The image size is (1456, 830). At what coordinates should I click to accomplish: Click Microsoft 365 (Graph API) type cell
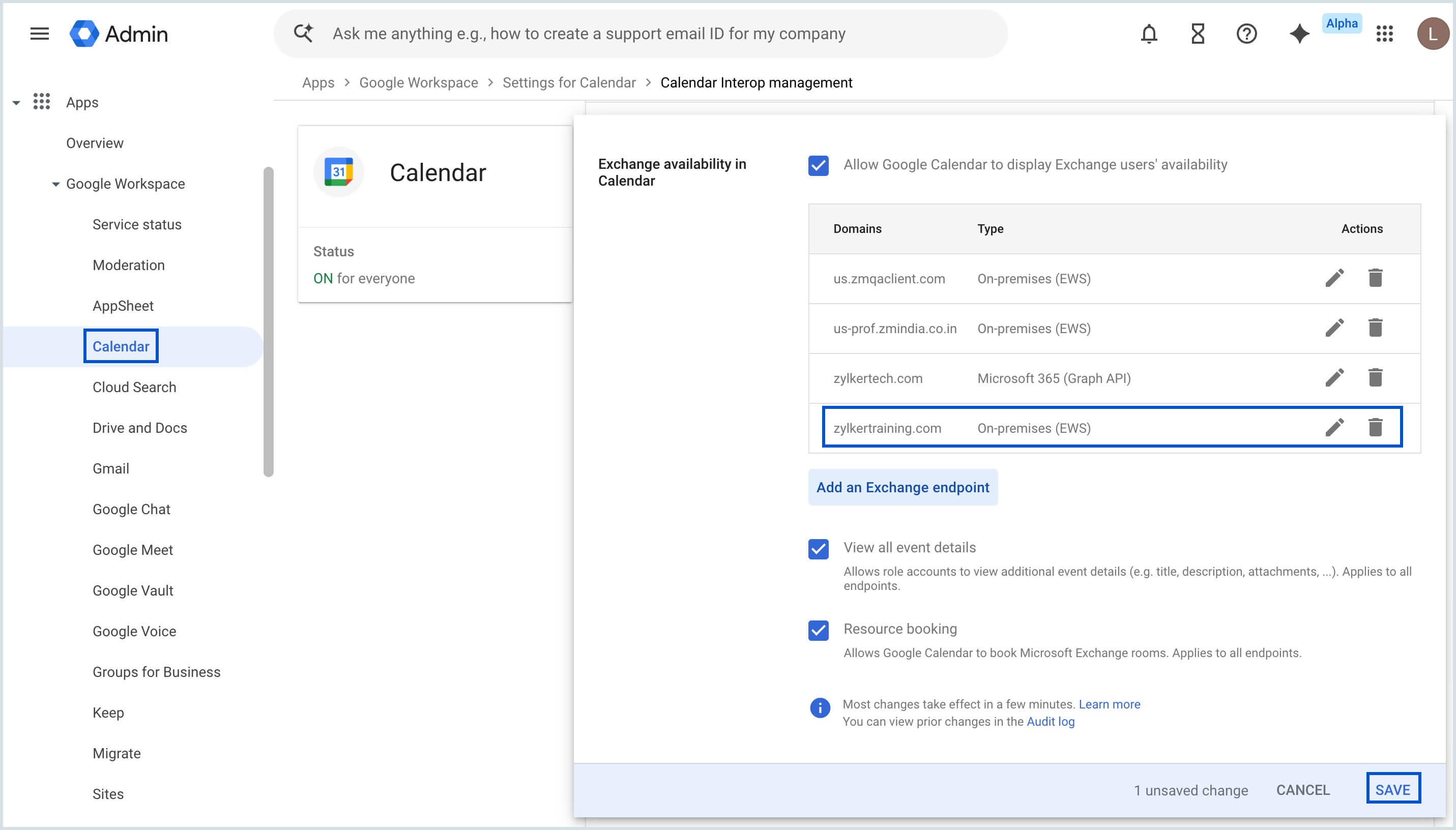pos(1054,378)
